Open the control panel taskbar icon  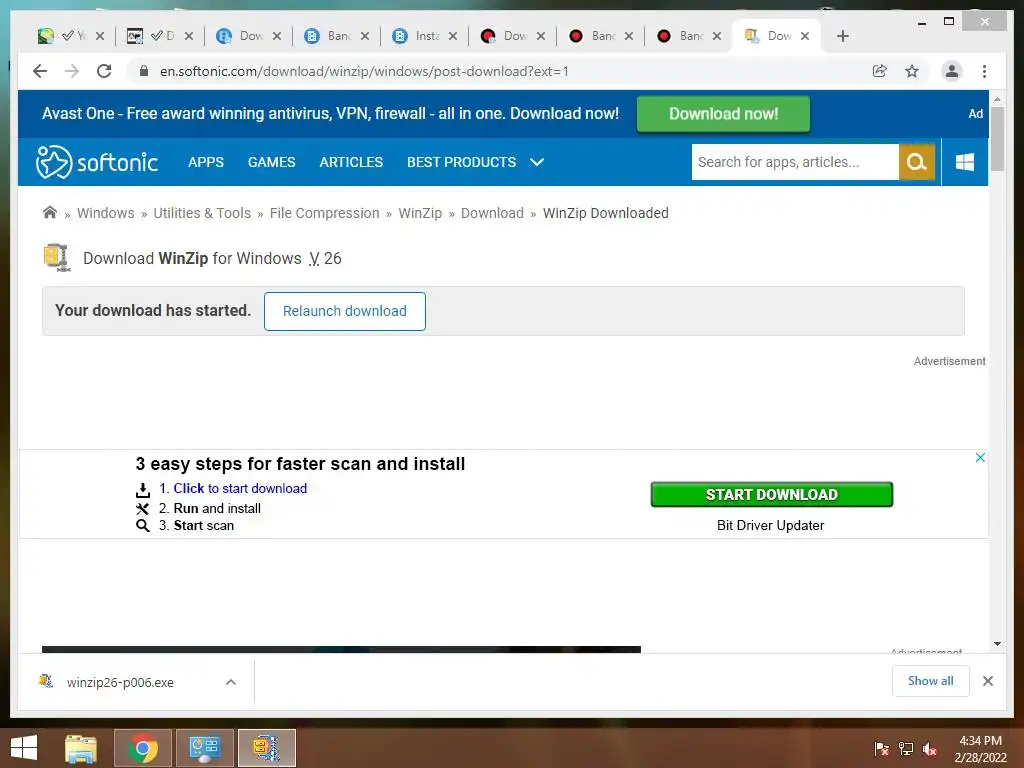pyautogui.click(x=204, y=748)
